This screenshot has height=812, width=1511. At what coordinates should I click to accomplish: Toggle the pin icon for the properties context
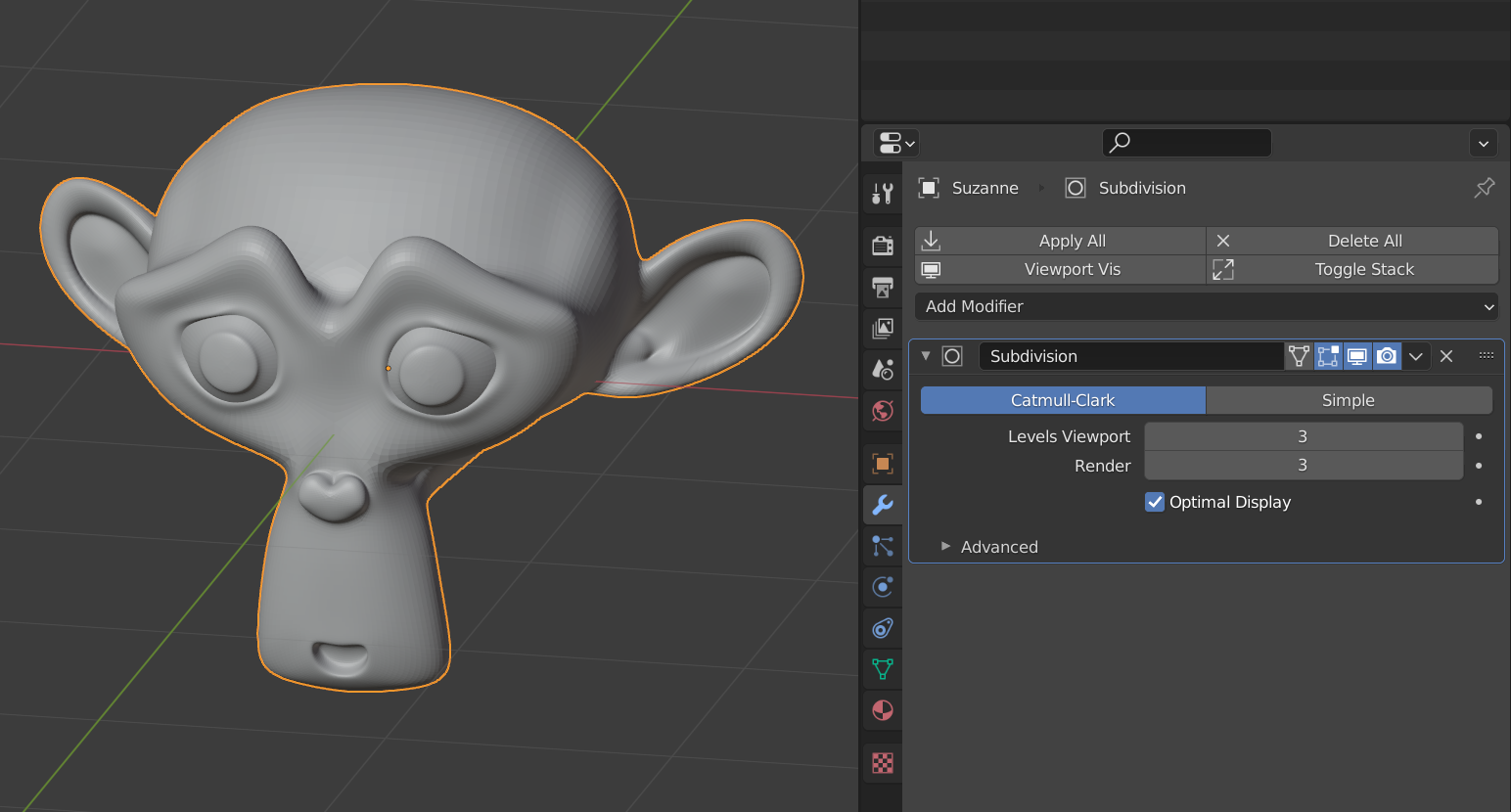tap(1485, 187)
